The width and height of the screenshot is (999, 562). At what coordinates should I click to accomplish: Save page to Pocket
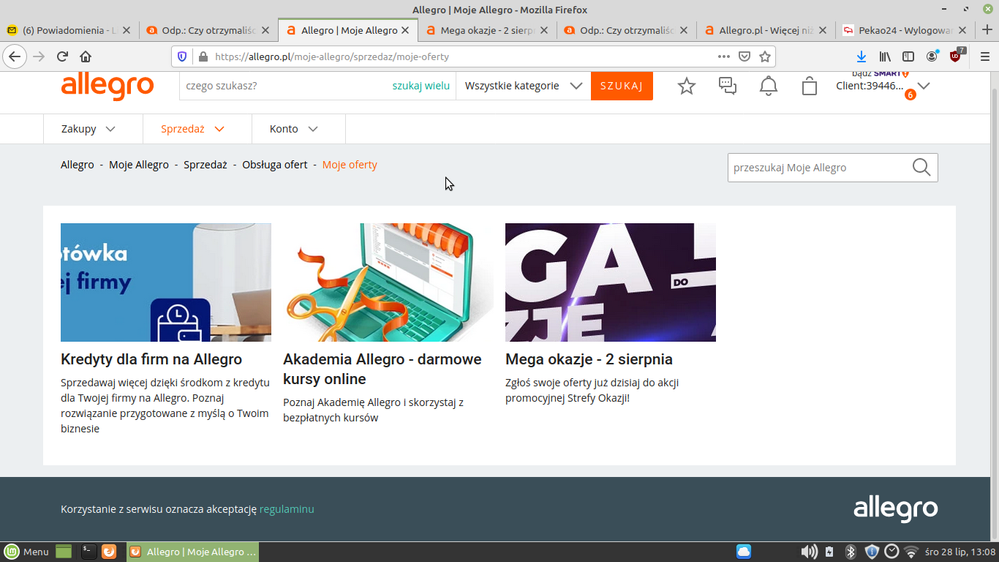coord(744,57)
